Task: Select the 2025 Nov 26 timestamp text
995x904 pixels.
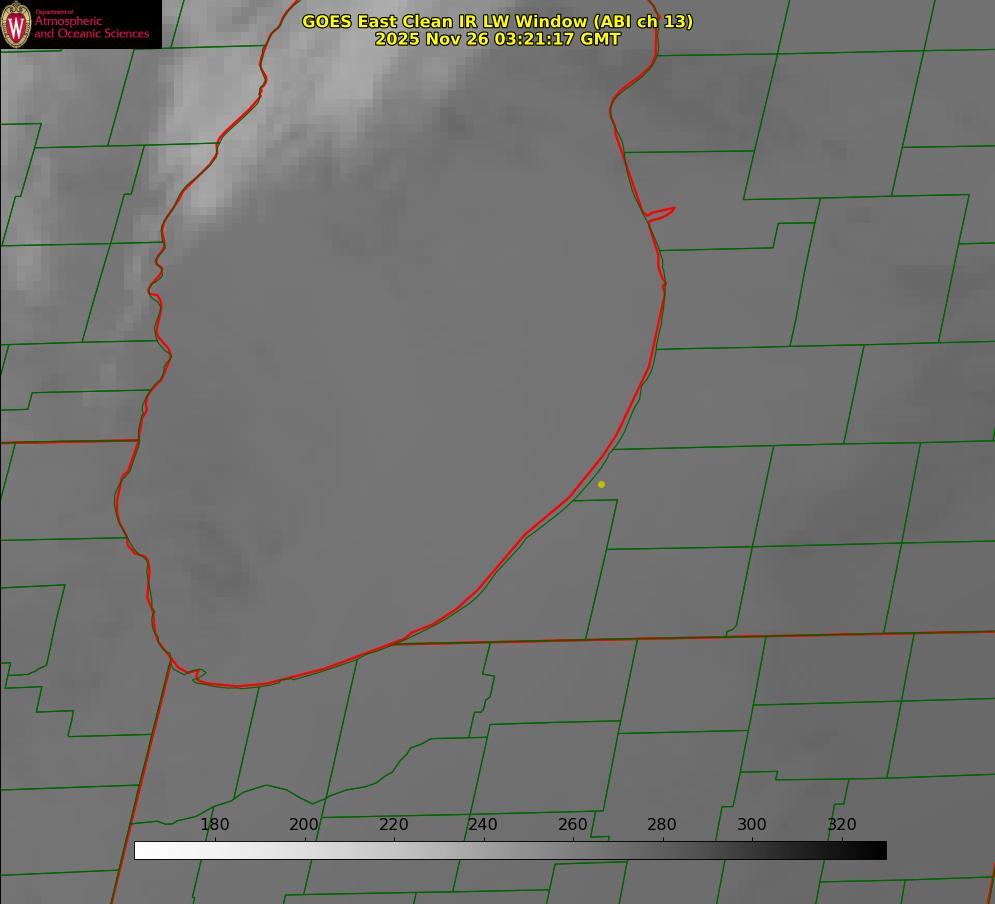Action: (497, 39)
